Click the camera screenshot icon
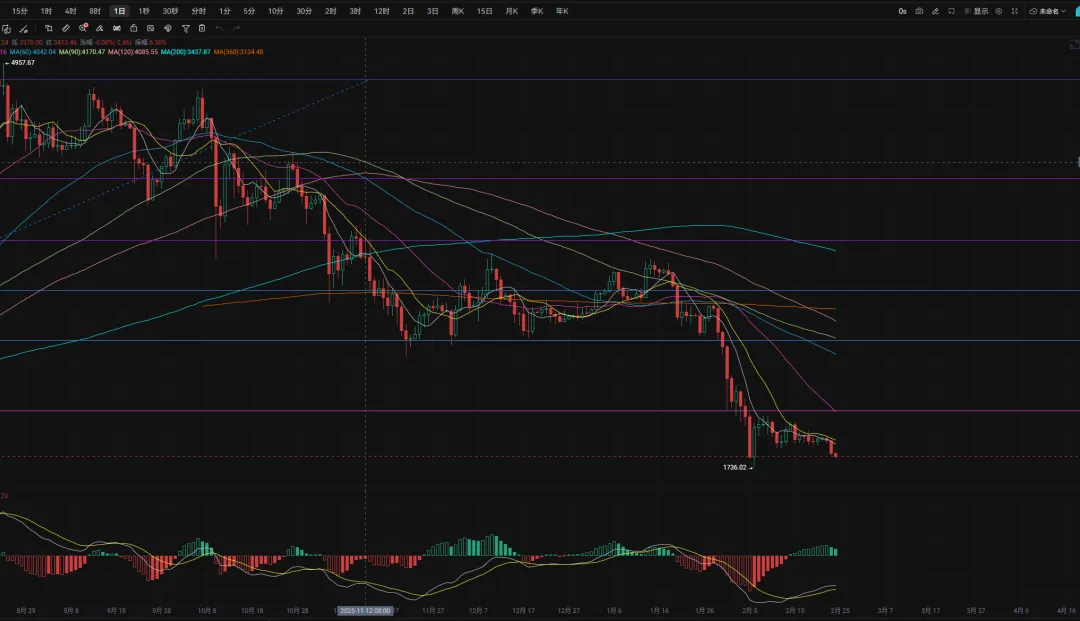 point(919,11)
